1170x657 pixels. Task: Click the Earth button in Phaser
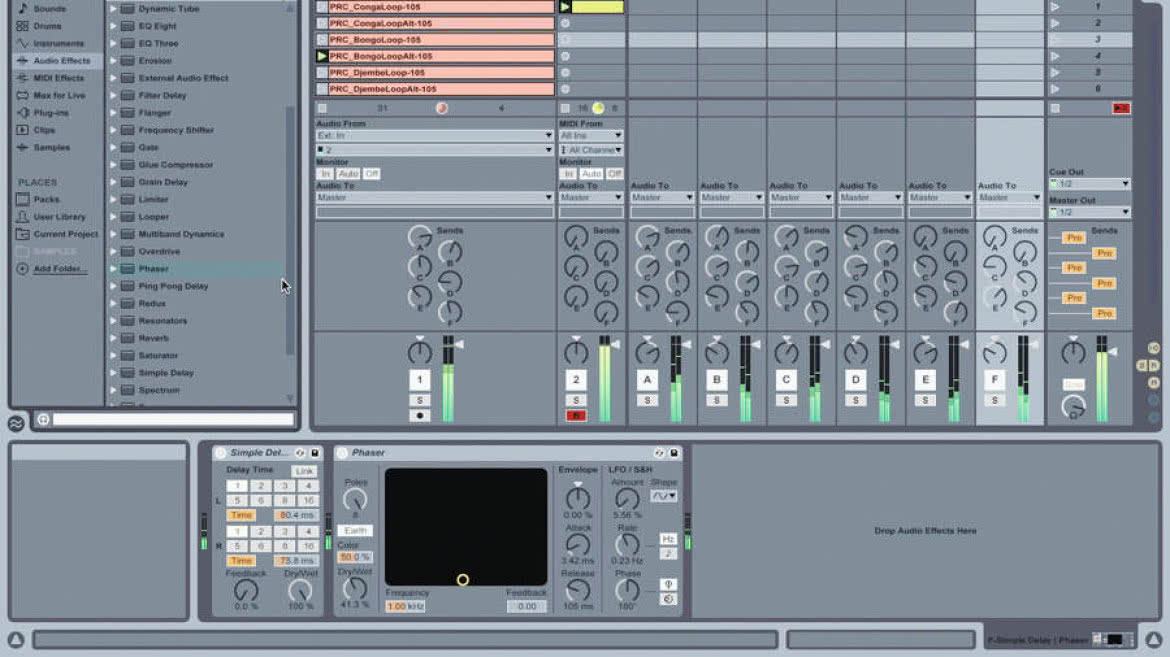tap(355, 531)
